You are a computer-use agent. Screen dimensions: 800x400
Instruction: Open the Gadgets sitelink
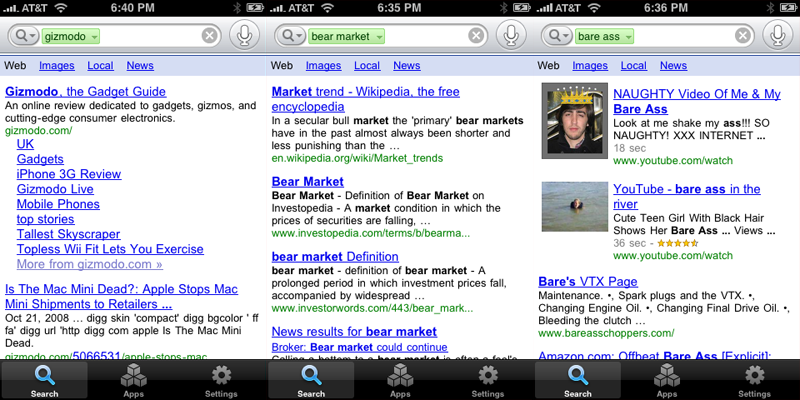(40, 159)
